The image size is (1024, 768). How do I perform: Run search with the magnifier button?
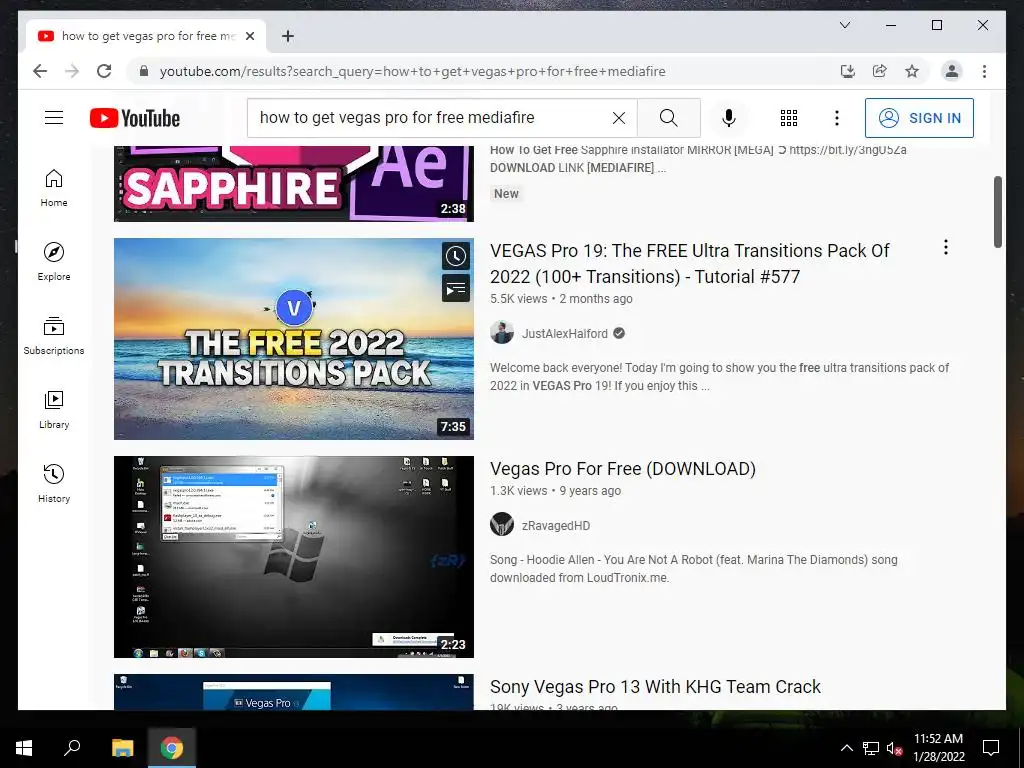point(669,118)
